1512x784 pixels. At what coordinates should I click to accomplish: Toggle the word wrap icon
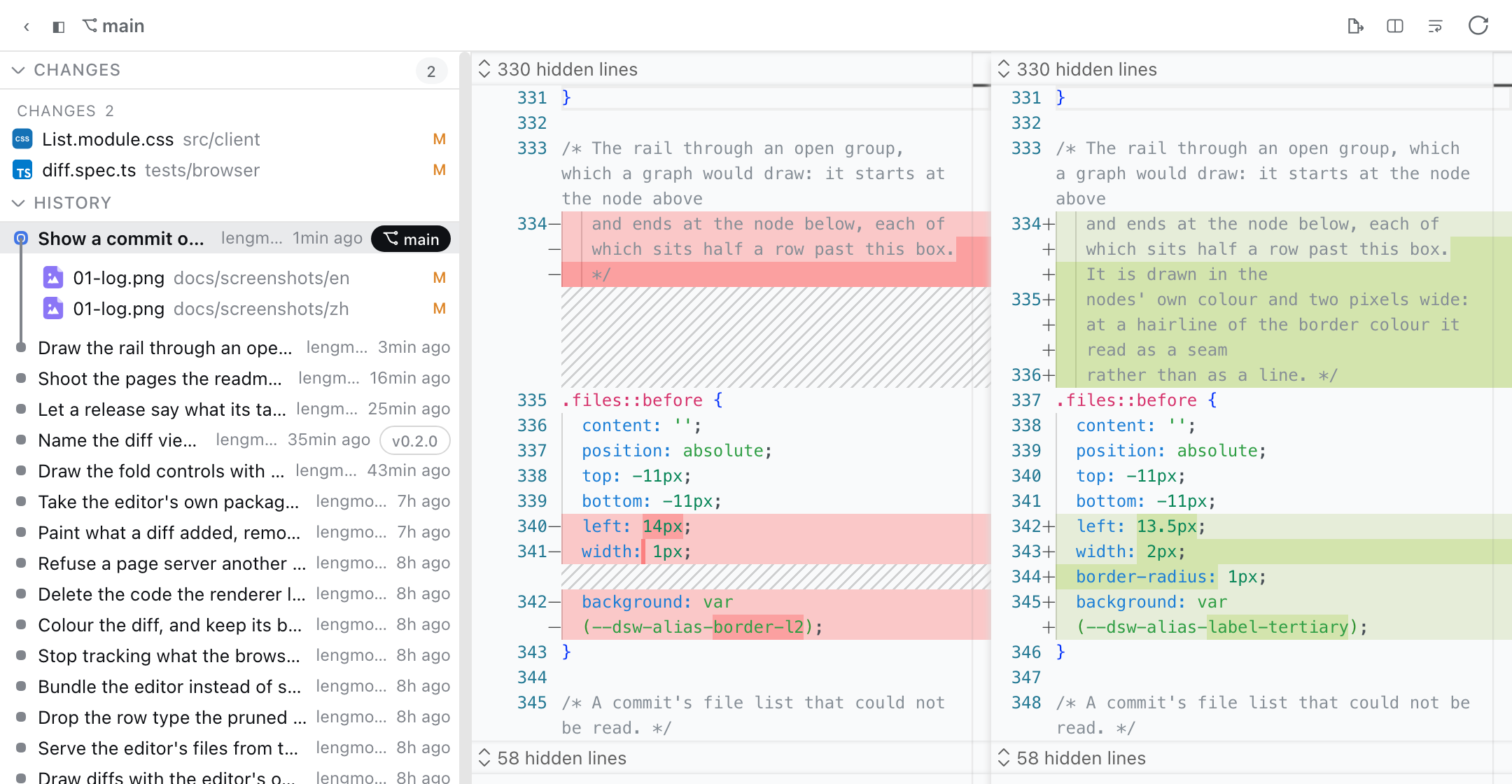(x=1435, y=26)
